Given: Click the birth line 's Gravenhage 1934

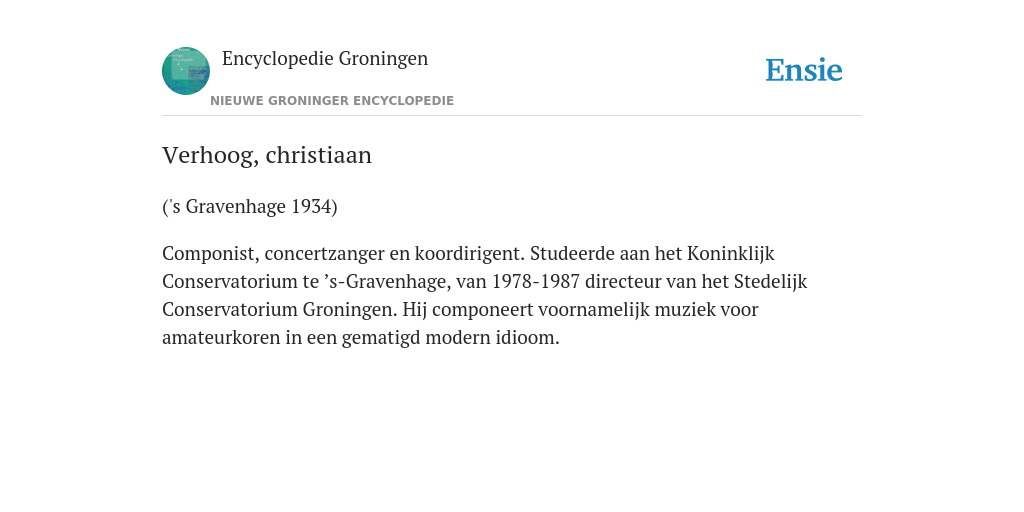Looking at the screenshot, I should click(x=249, y=207).
